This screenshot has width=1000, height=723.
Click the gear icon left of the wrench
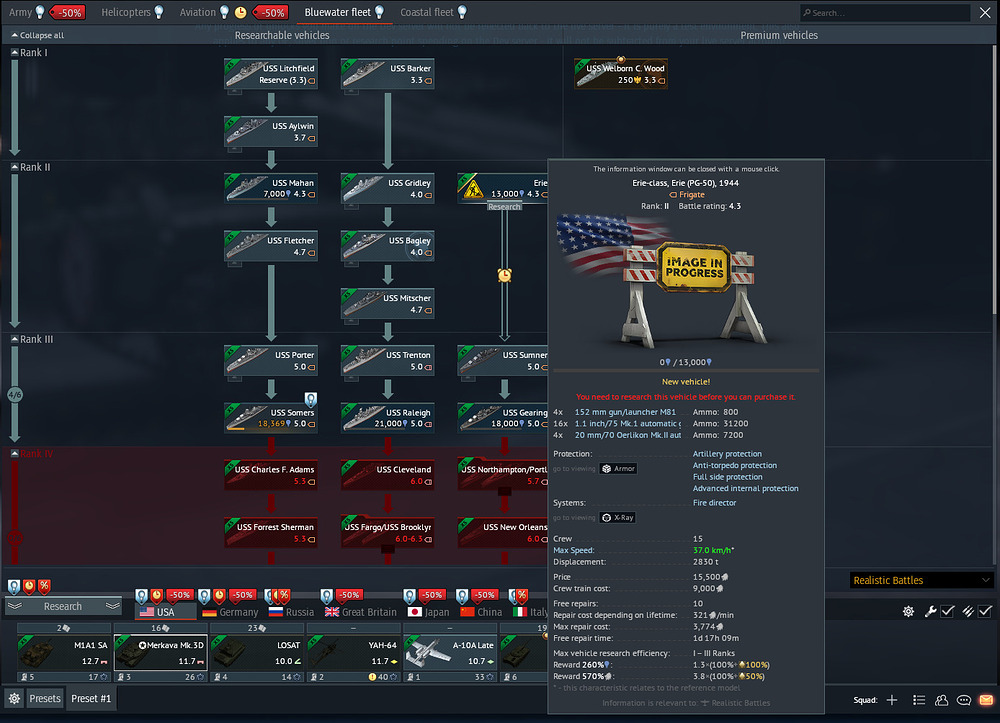pos(909,611)
